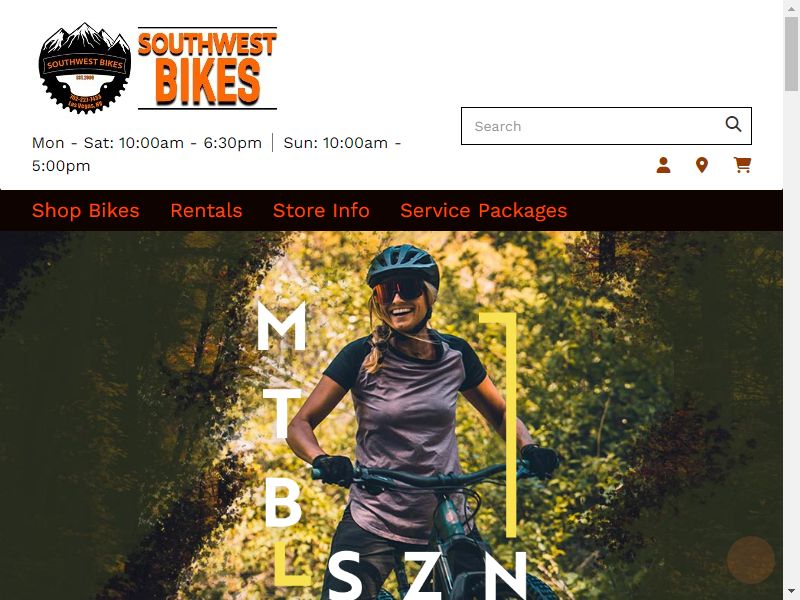Open the Rentals menu item
Screen dimensions: 800x600
(206, 211)
